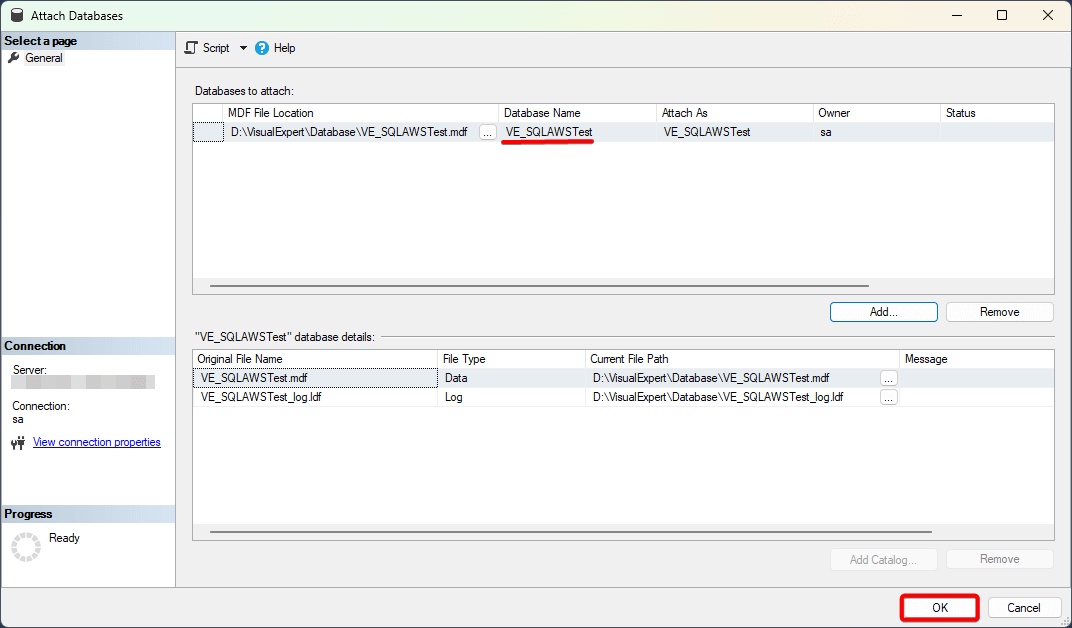Viewport: 1072px width, 628px height.
Task: Click current file path of the _log.ldf file
Action: tap(732, 397)
